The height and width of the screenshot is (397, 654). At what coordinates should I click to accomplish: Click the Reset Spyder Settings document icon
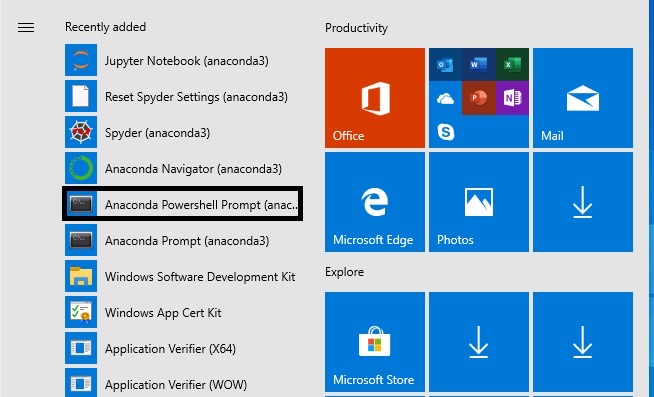pos(81,96)
